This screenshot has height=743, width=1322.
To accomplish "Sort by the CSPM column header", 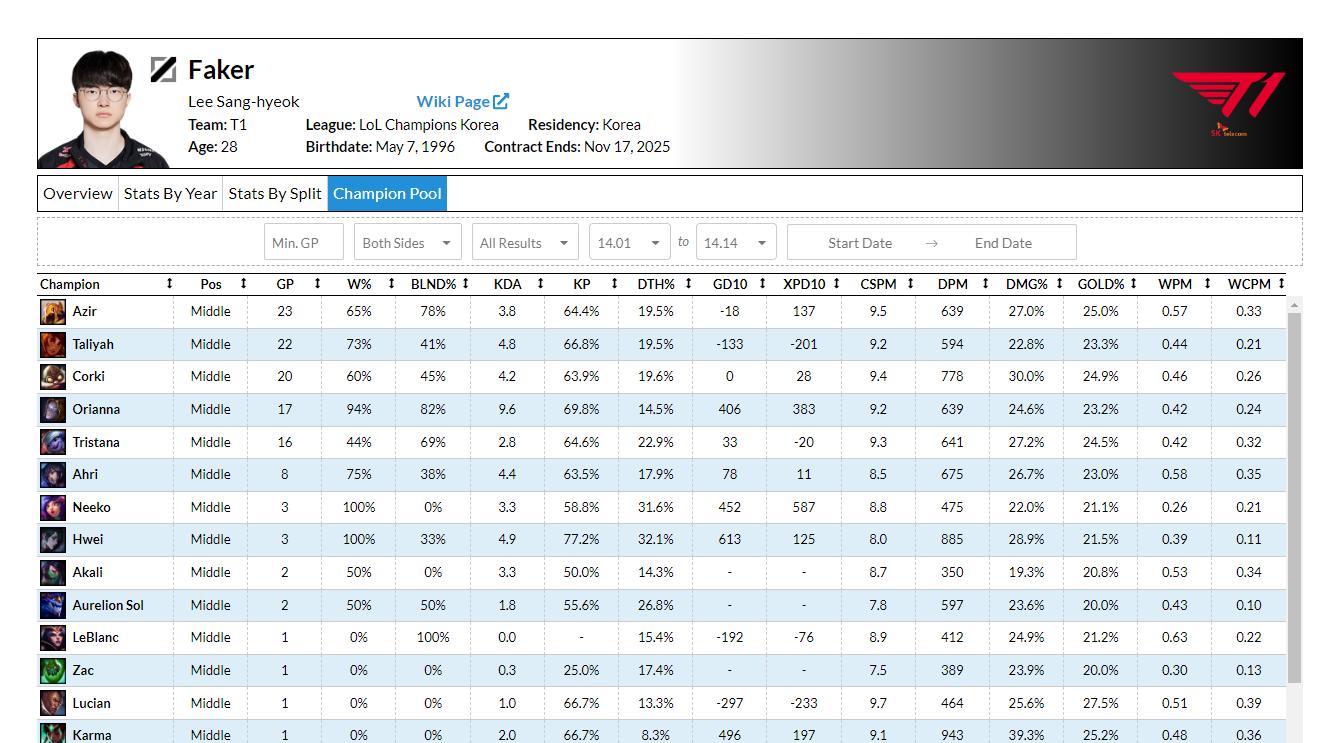I will [x=878, y=284].
